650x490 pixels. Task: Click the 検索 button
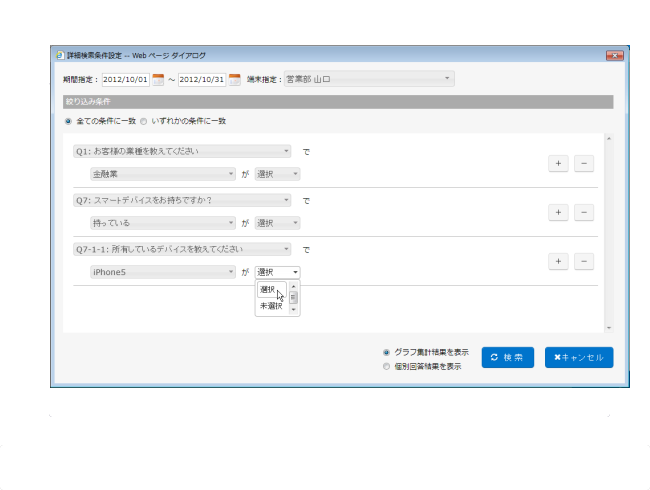pos(507,357)
